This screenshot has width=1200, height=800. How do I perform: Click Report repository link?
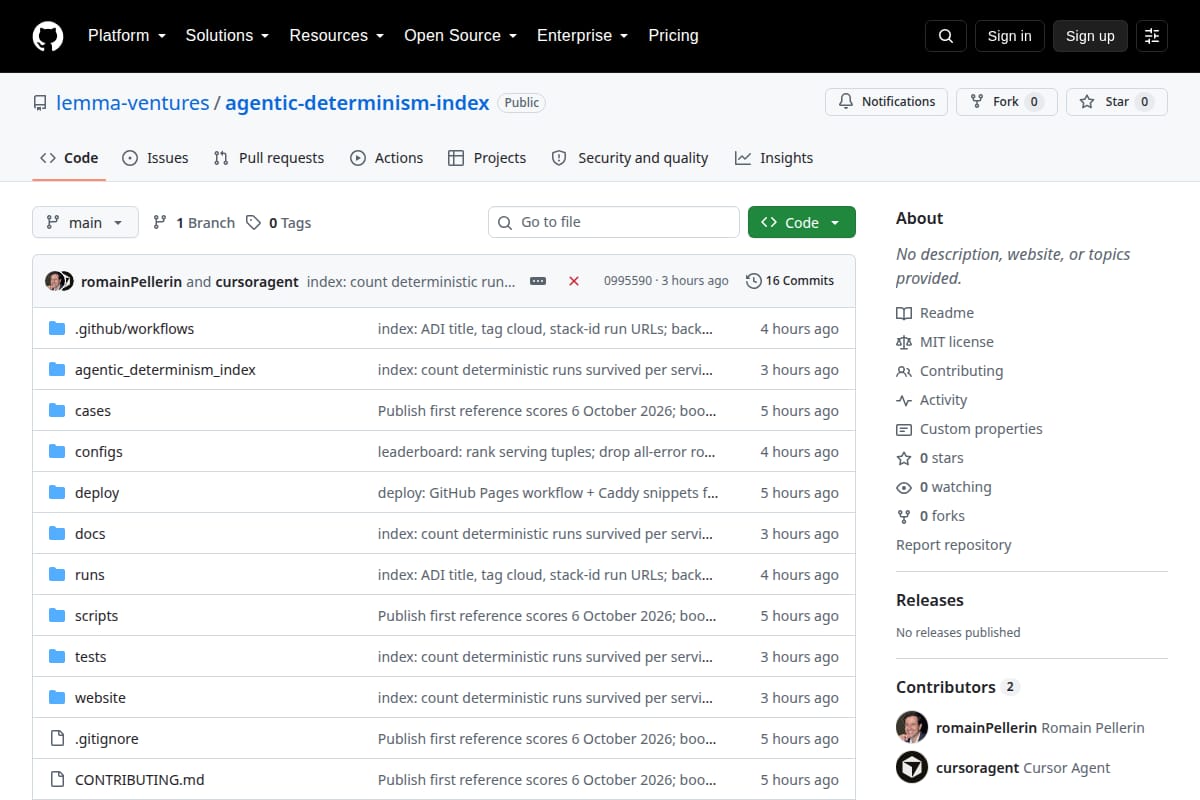point(953,545)
